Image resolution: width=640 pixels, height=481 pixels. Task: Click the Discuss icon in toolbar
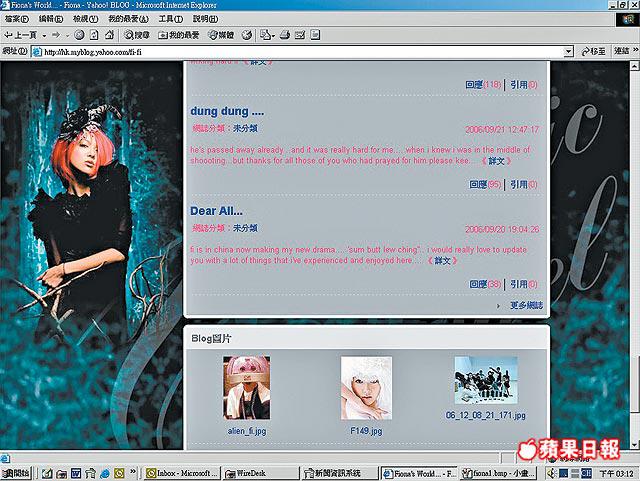(x=315, y=36)
